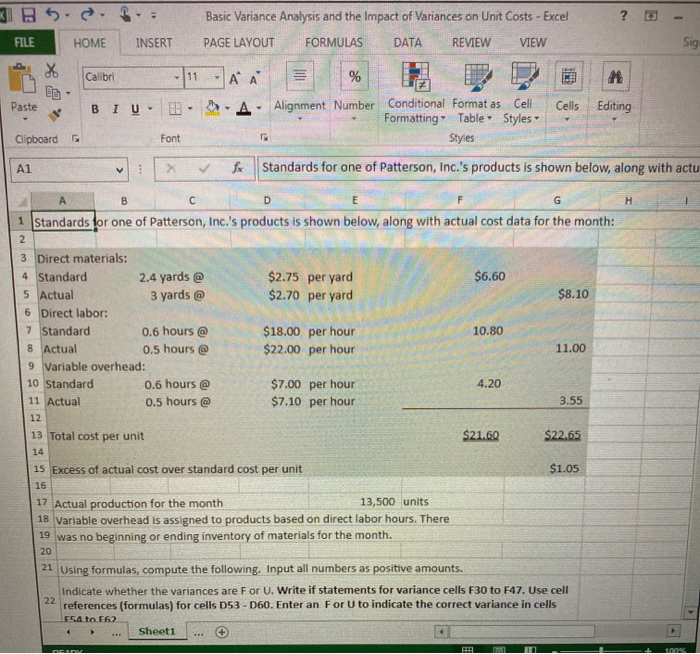Screen dimensions: 700x654
Task: Click the Format as Table icon
Action: [x=477, y=75]
